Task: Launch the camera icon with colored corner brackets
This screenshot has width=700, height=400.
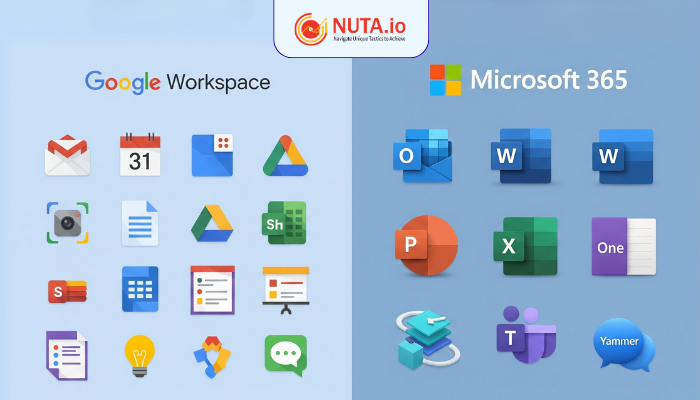Action: click(x=67, y=222)
